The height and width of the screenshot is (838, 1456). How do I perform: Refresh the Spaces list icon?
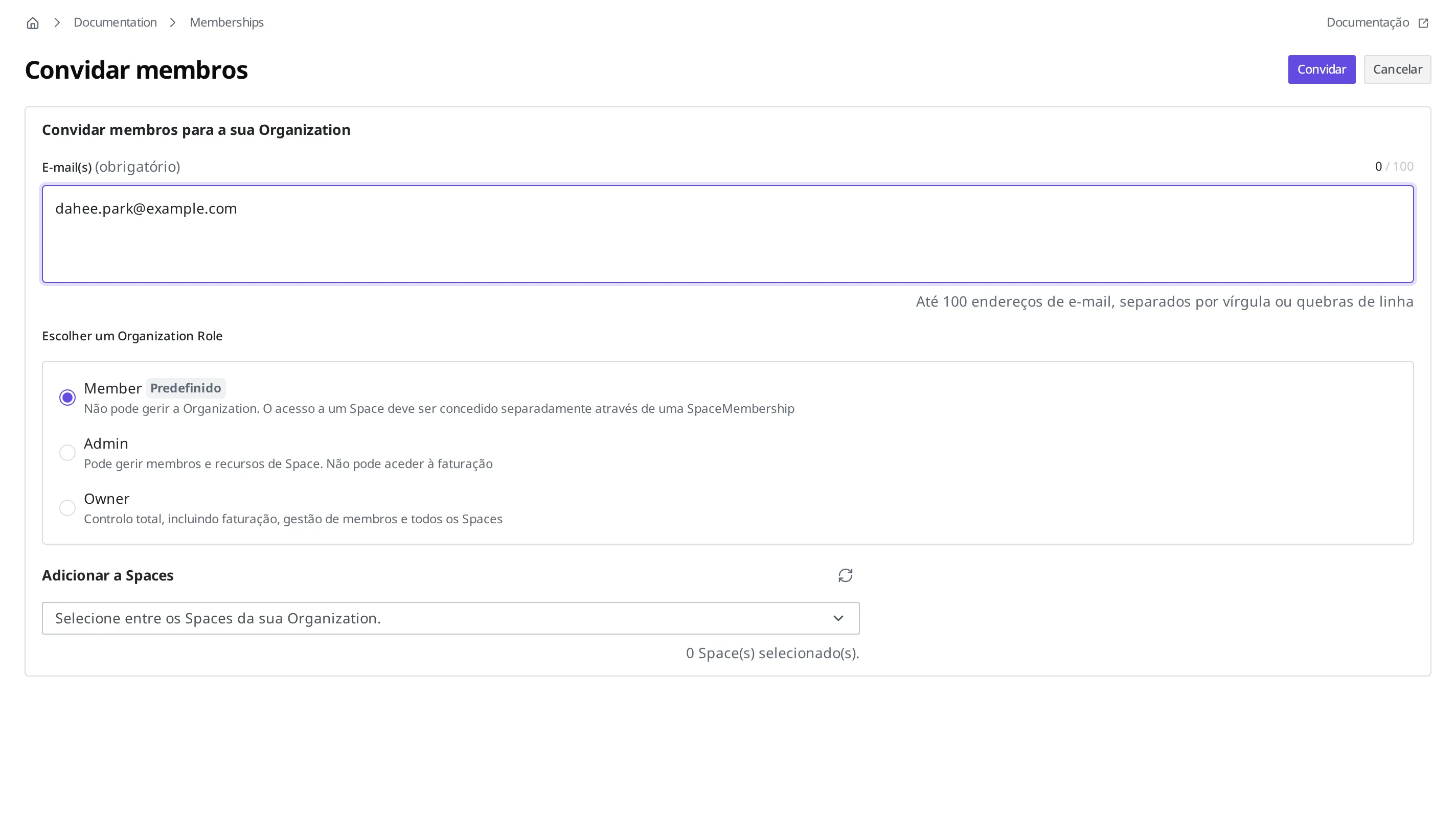tap(845, 575)
